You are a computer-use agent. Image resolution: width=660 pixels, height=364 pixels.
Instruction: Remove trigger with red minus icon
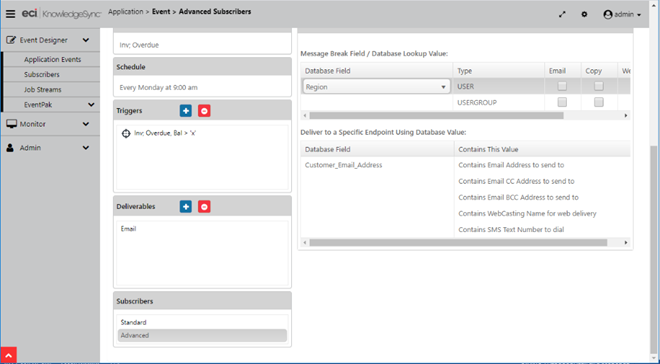coord(204,111)
